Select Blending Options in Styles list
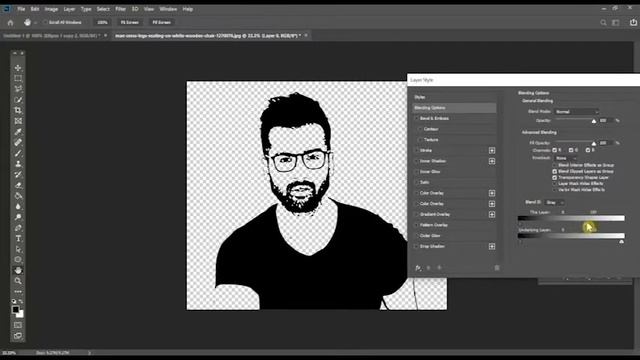 455,108
